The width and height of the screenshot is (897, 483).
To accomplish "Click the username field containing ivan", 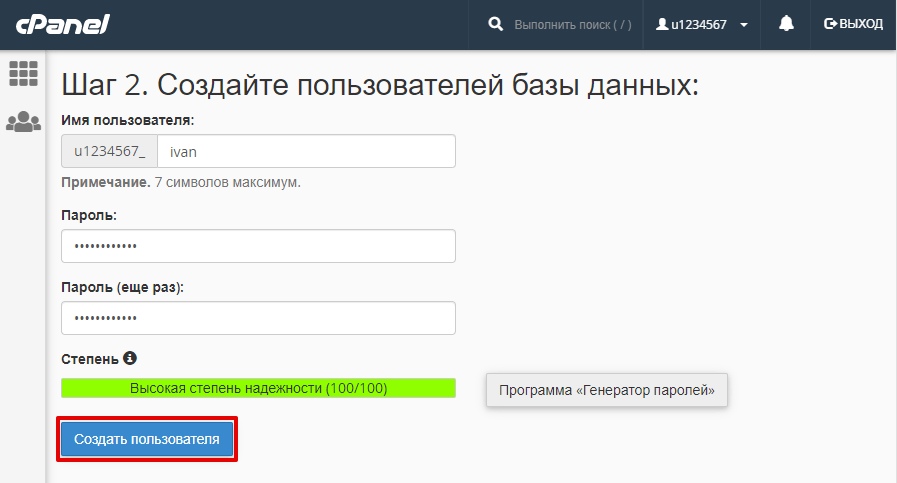I will tap(307, 151).
